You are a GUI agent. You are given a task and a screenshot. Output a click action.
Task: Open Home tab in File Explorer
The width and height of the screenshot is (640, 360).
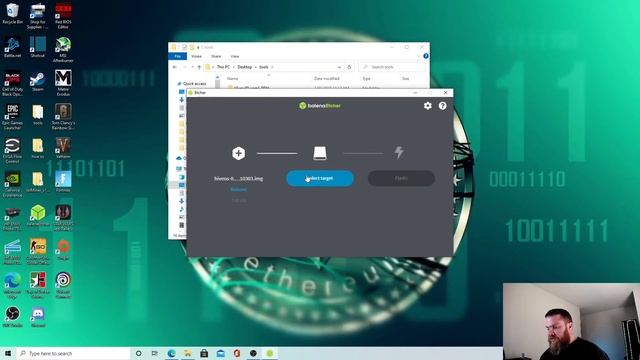click(x=196, y=56)
